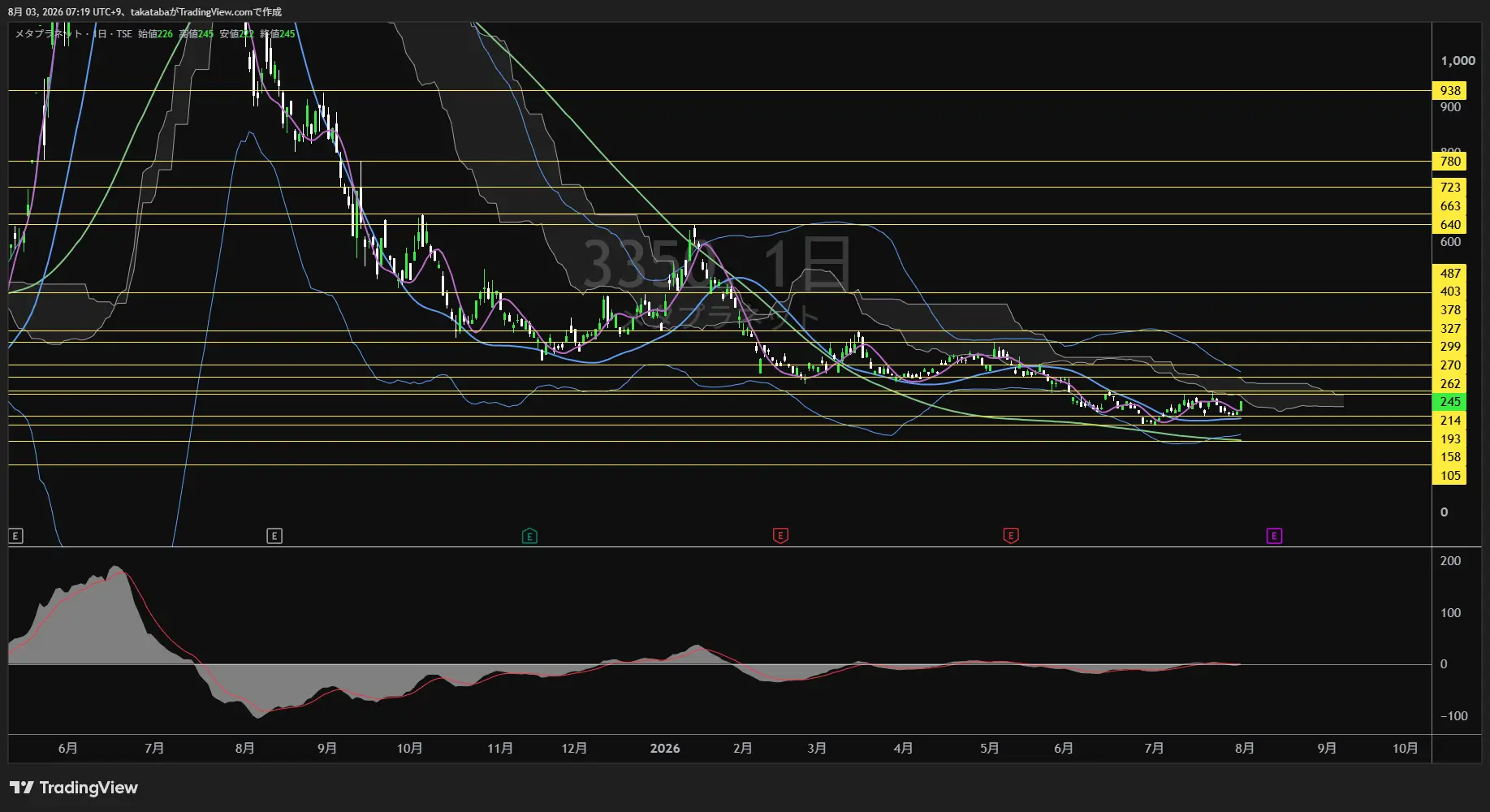Open the red E earnings marker near May

(1011, 536)
